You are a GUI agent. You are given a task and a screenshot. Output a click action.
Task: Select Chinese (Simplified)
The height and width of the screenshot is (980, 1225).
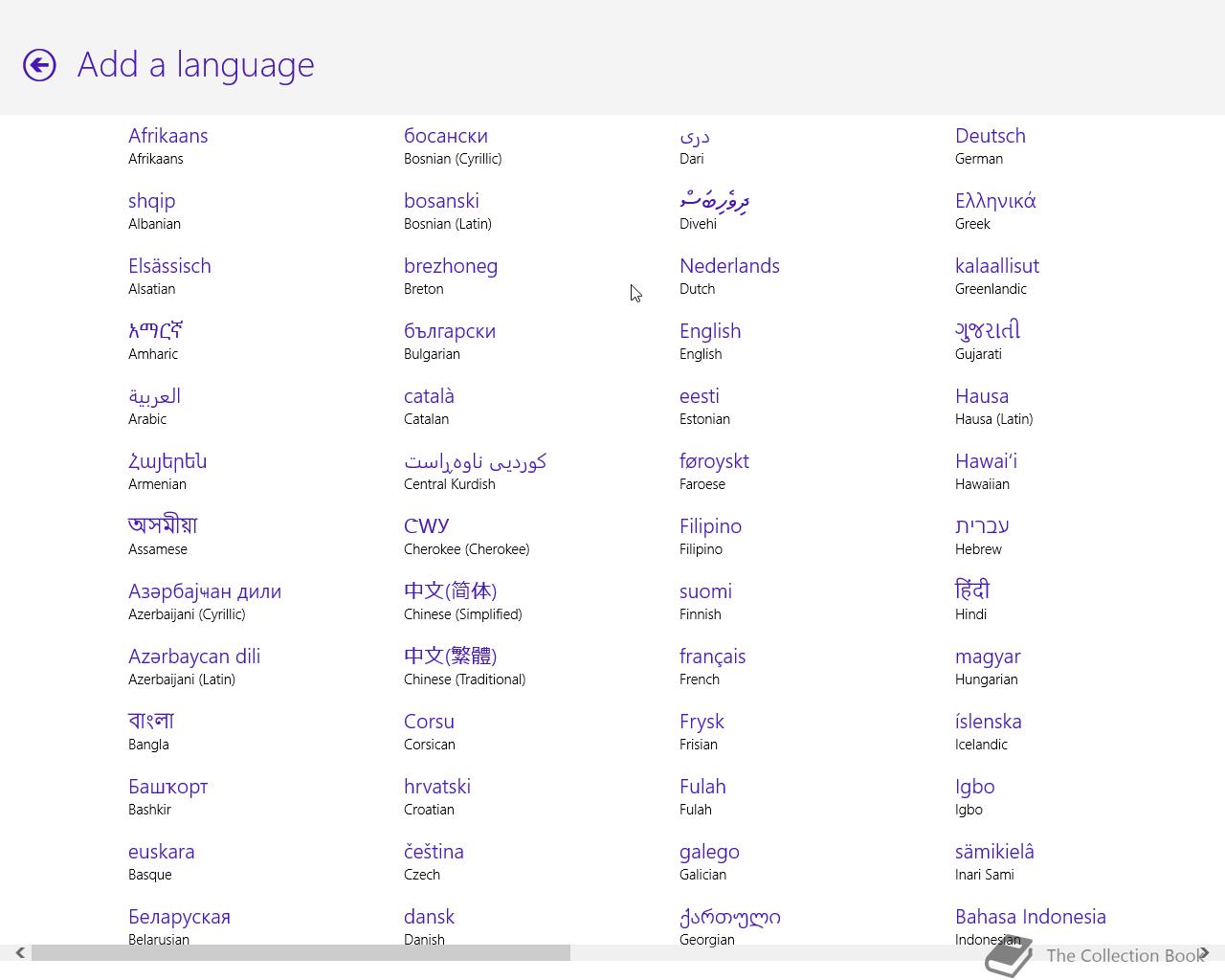point(463,602)
